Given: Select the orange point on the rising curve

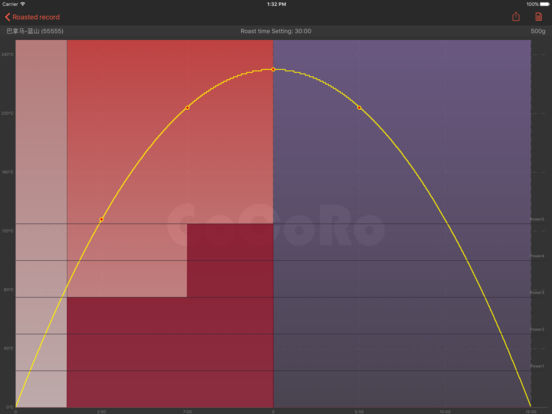Looking at the screenshot, I should [x=187, y=108].
